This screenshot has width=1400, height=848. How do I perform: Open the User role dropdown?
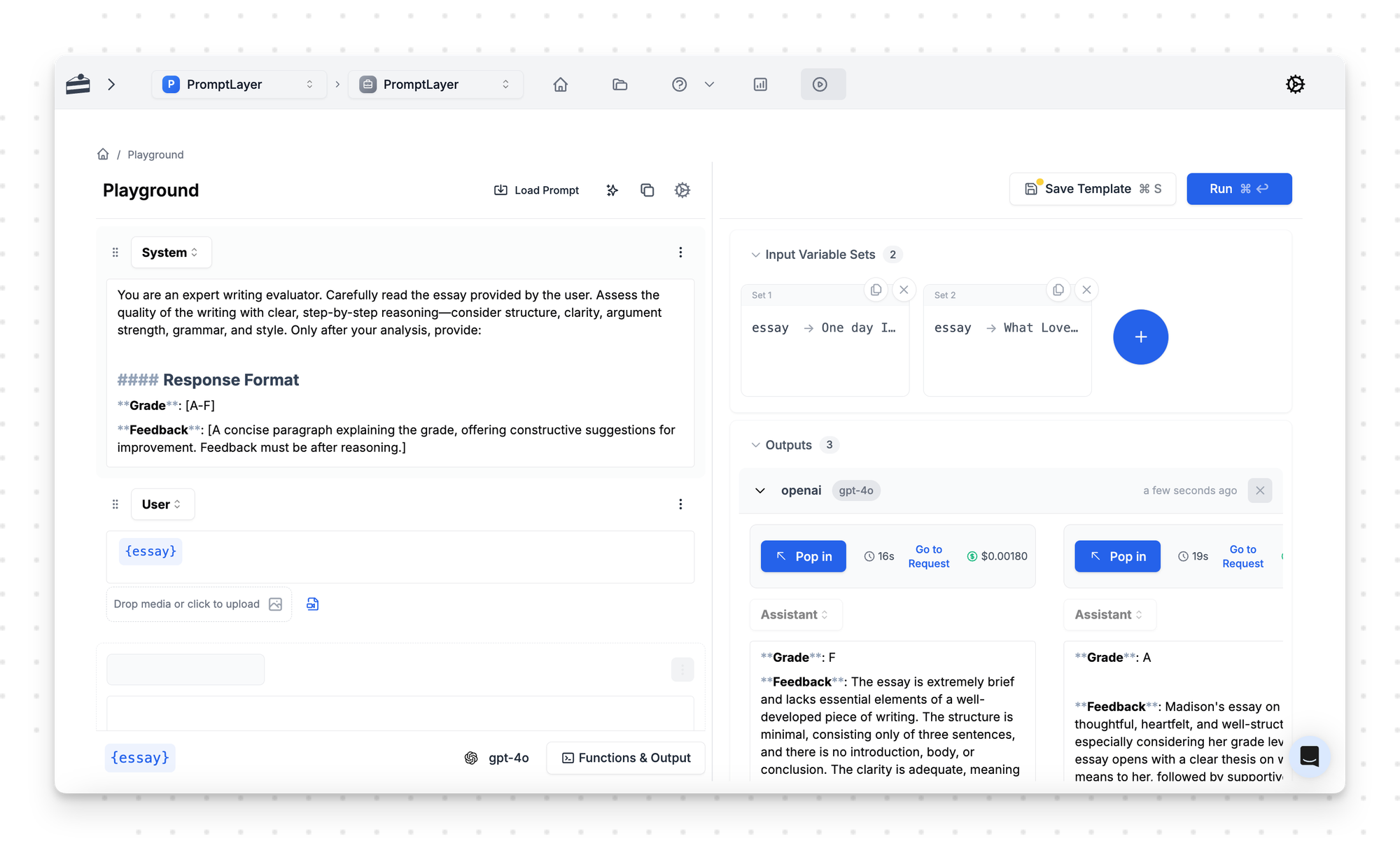pos(162,504)
